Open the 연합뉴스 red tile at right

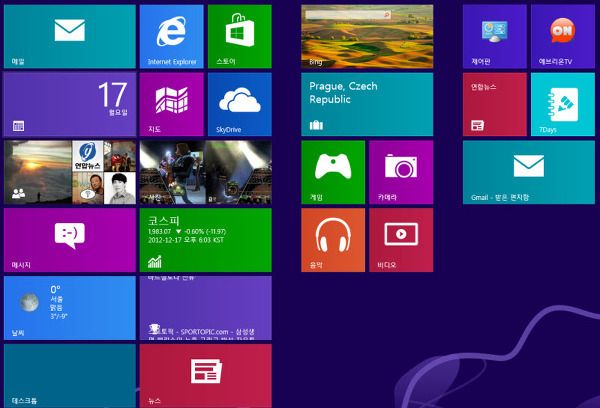coord(494,104)
